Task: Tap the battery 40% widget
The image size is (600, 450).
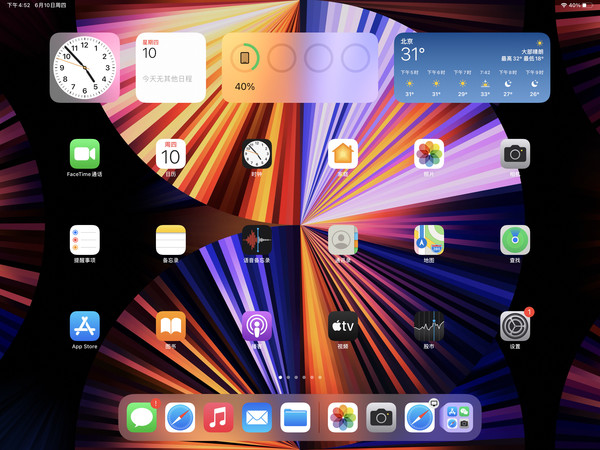Action: click(x=300, y=67)
